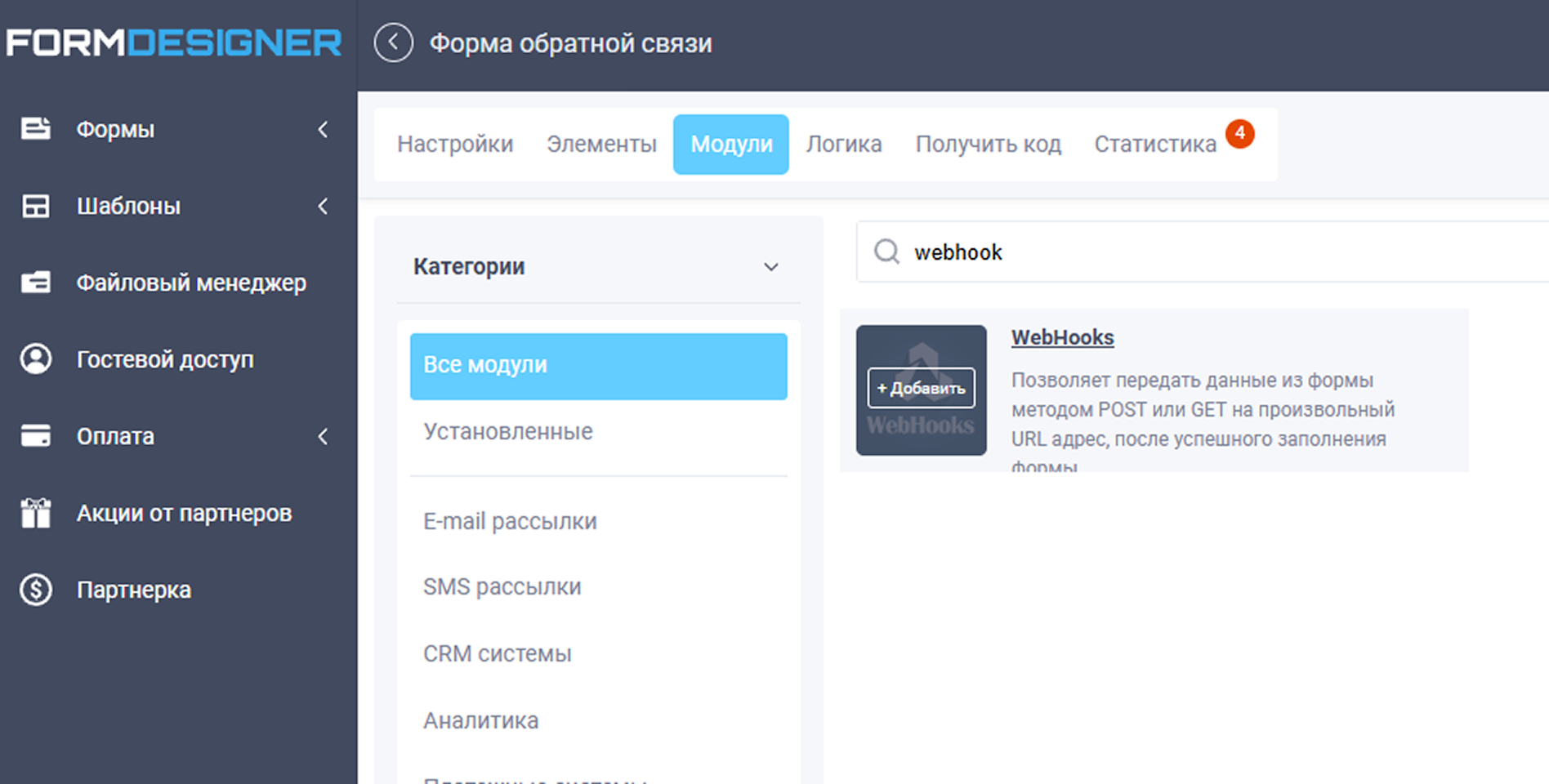This screenshot has width=1549, height=784.
Task: Open Гостевой доступ via its icon
Action: (34, 359)
